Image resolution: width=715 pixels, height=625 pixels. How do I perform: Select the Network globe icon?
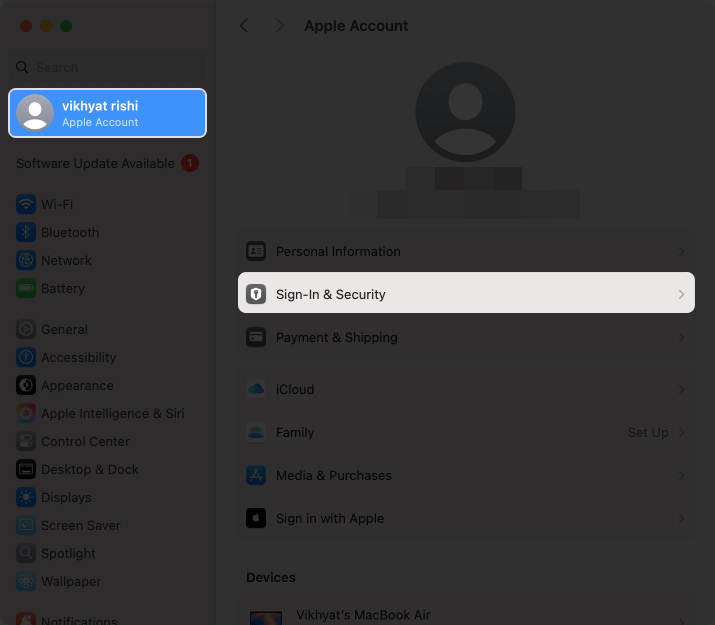click(x=26, y=260)
